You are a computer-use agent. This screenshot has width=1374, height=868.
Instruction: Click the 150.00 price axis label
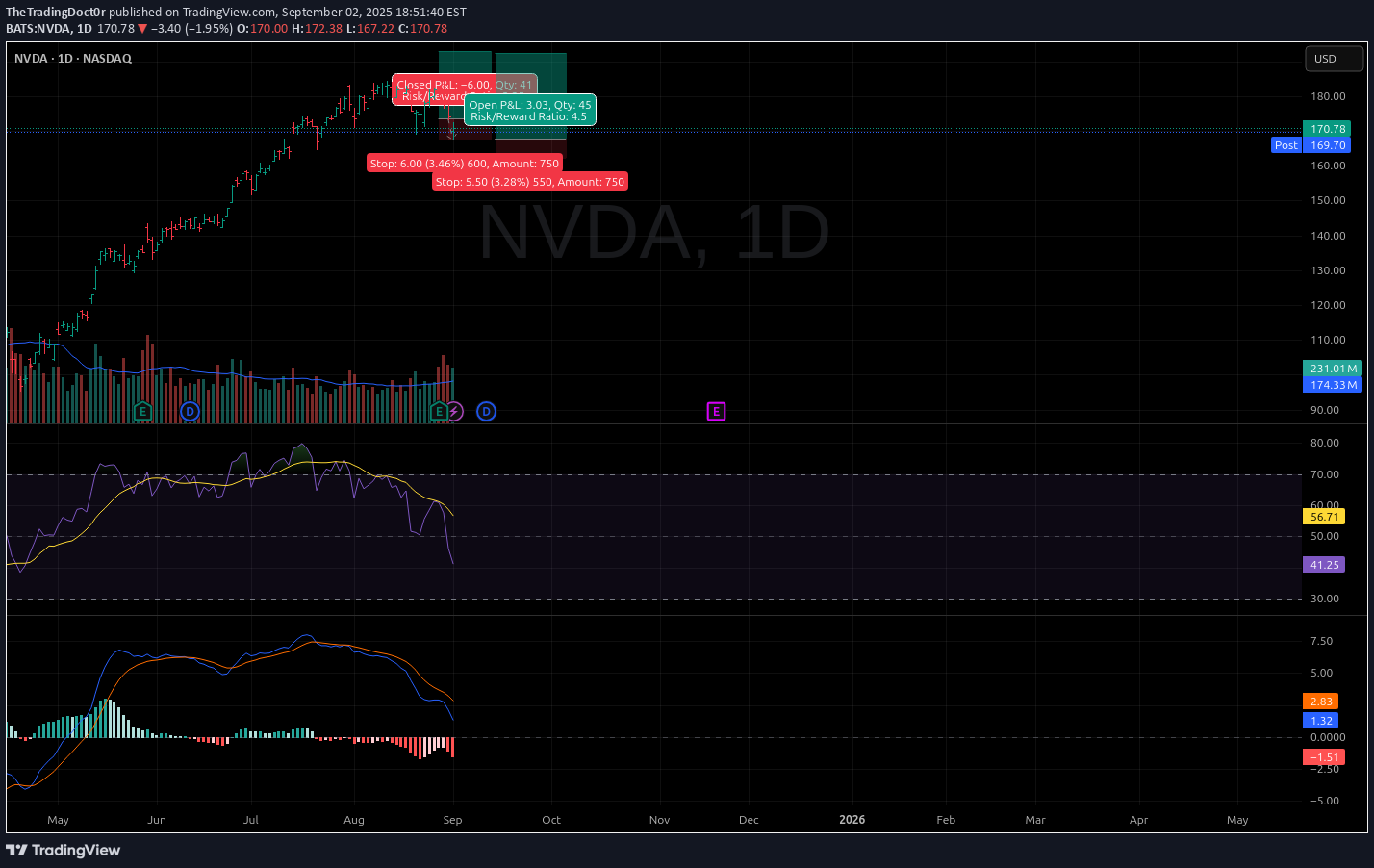(1328, 200)
